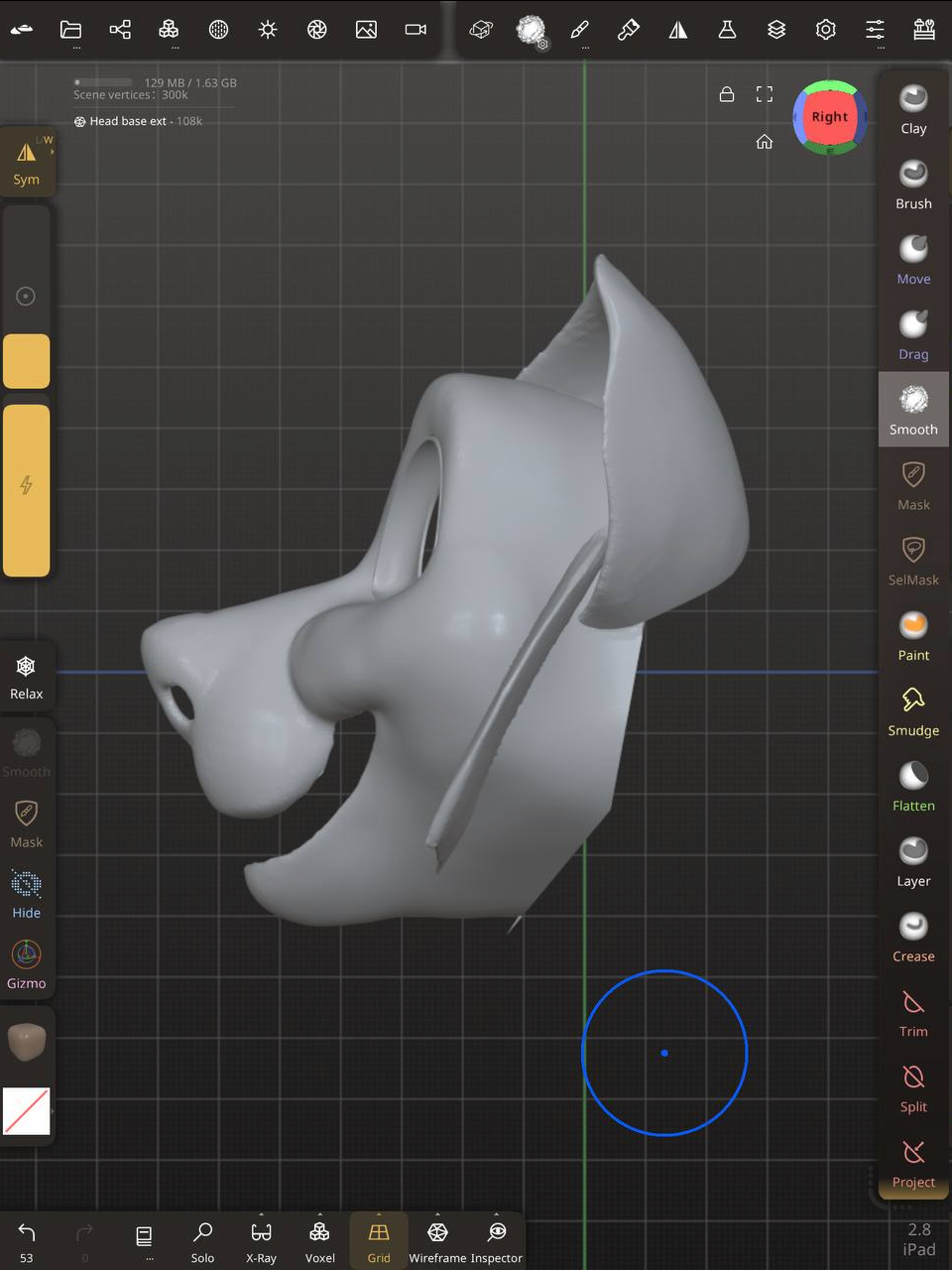Disable the Grid display

[x=379, y=1241]
